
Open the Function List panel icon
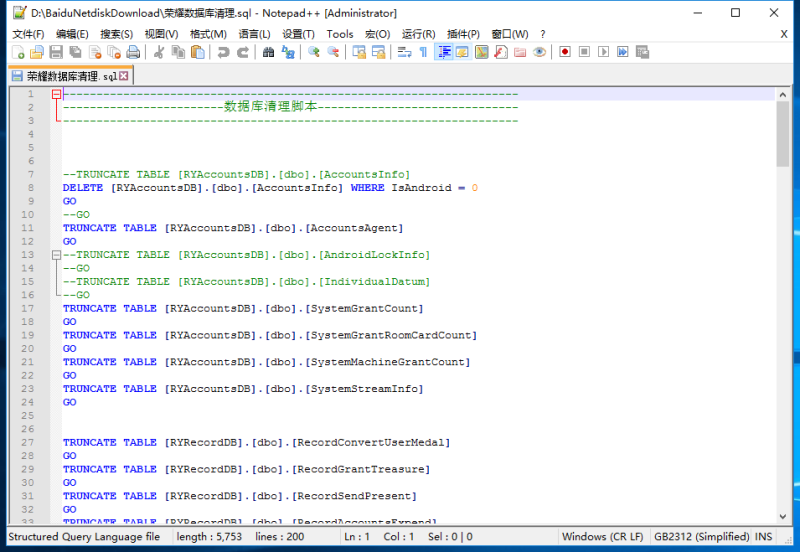tap(501, 52)
